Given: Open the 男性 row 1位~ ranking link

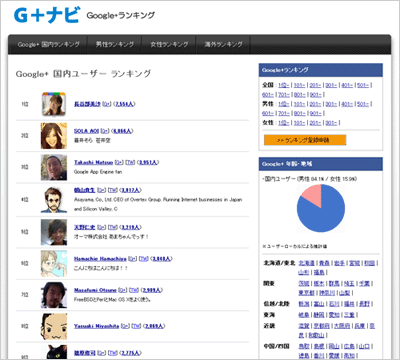Looking at the screenshot, I should tap(284, 104).
